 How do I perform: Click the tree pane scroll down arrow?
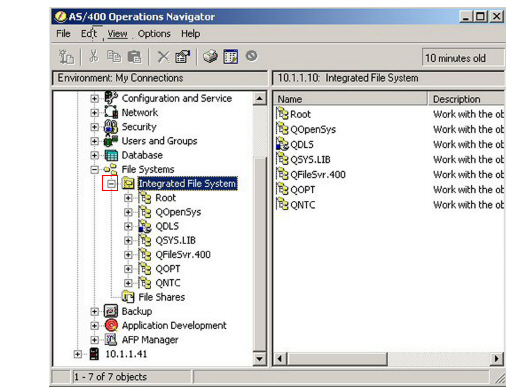[259, 359]
